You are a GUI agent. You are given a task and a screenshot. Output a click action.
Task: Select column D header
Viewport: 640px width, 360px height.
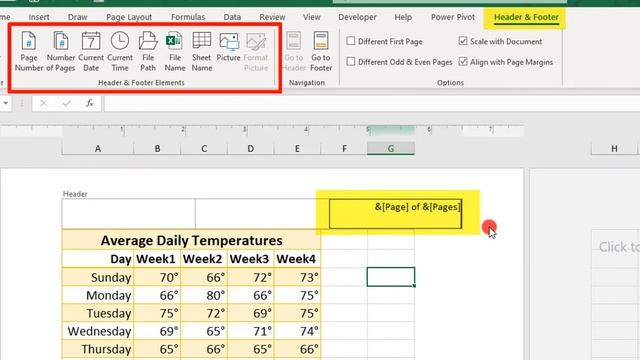click(x=250, y=149)
